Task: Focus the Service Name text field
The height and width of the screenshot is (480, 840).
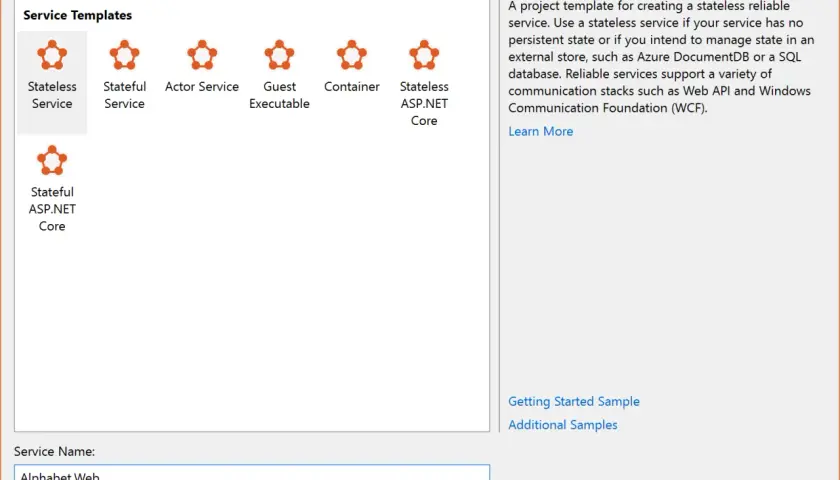Action: [x=252, y=472]
